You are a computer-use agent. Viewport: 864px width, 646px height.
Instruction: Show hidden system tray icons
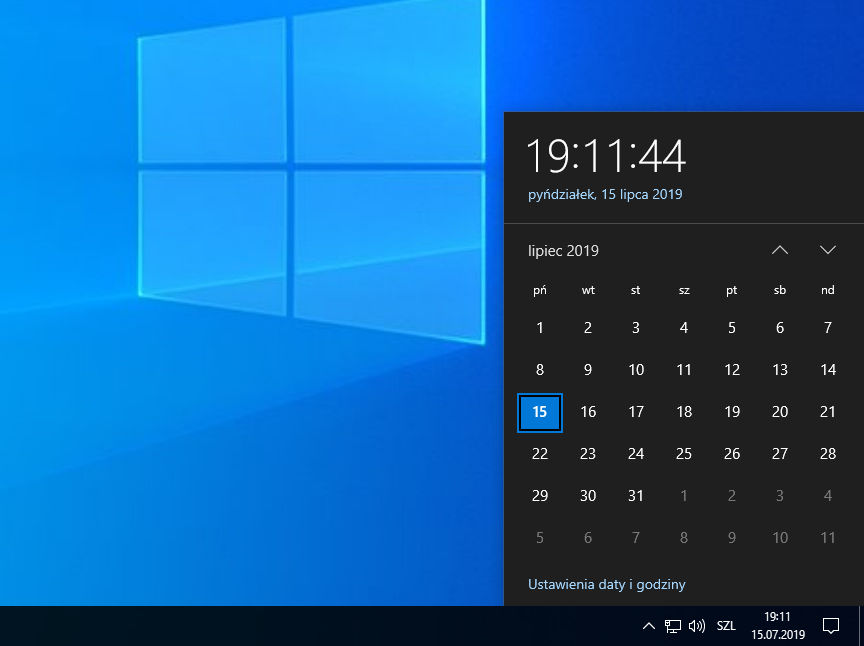click(648, 626)
